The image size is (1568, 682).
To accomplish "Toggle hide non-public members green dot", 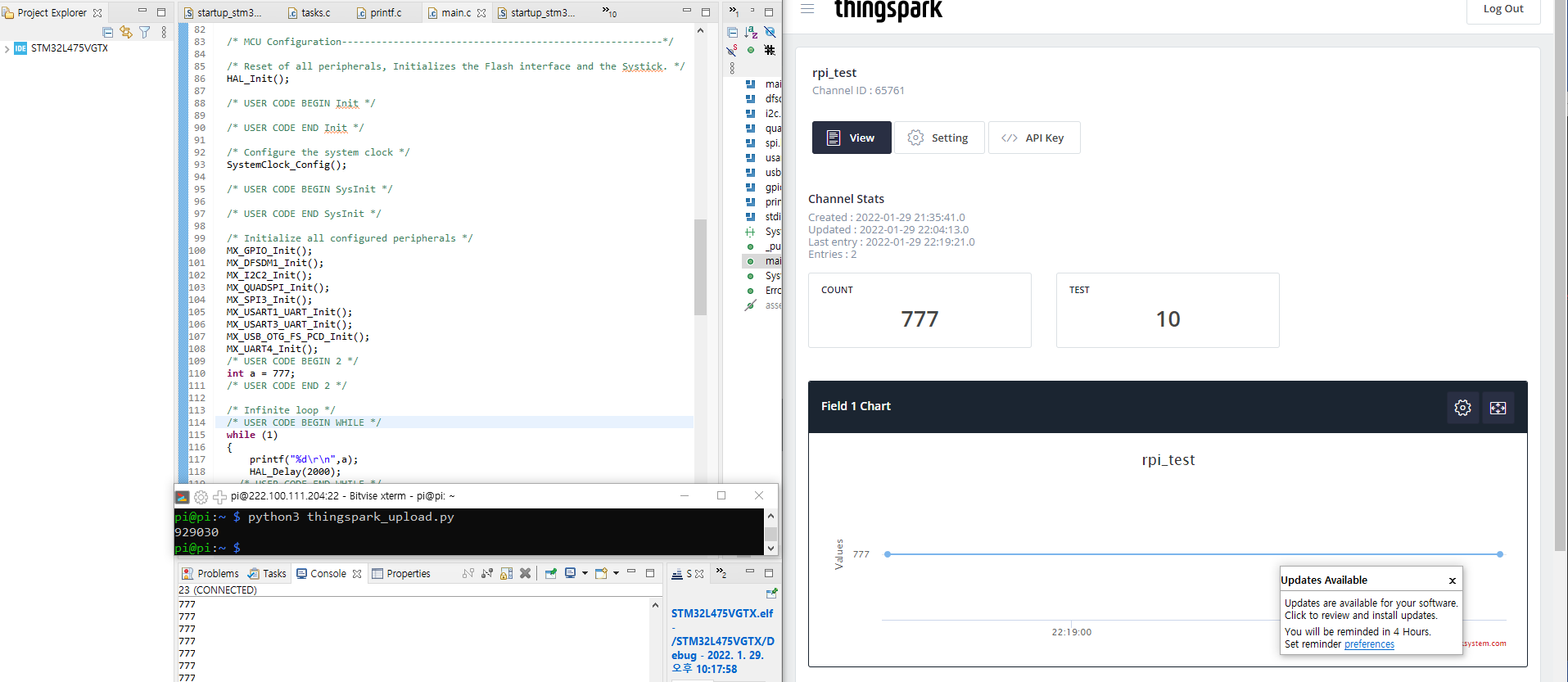I will pos(751,50).
